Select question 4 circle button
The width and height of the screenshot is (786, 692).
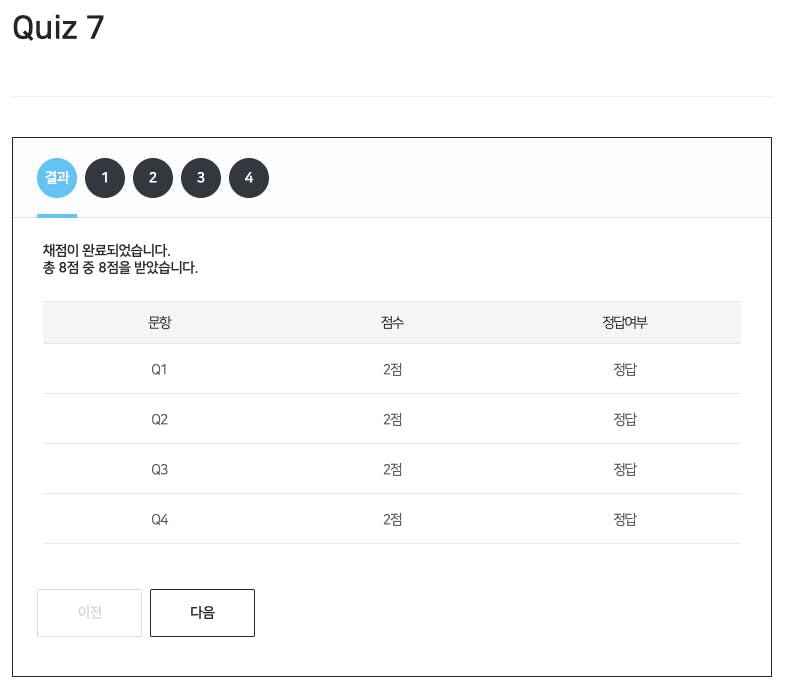pos(249,178)
